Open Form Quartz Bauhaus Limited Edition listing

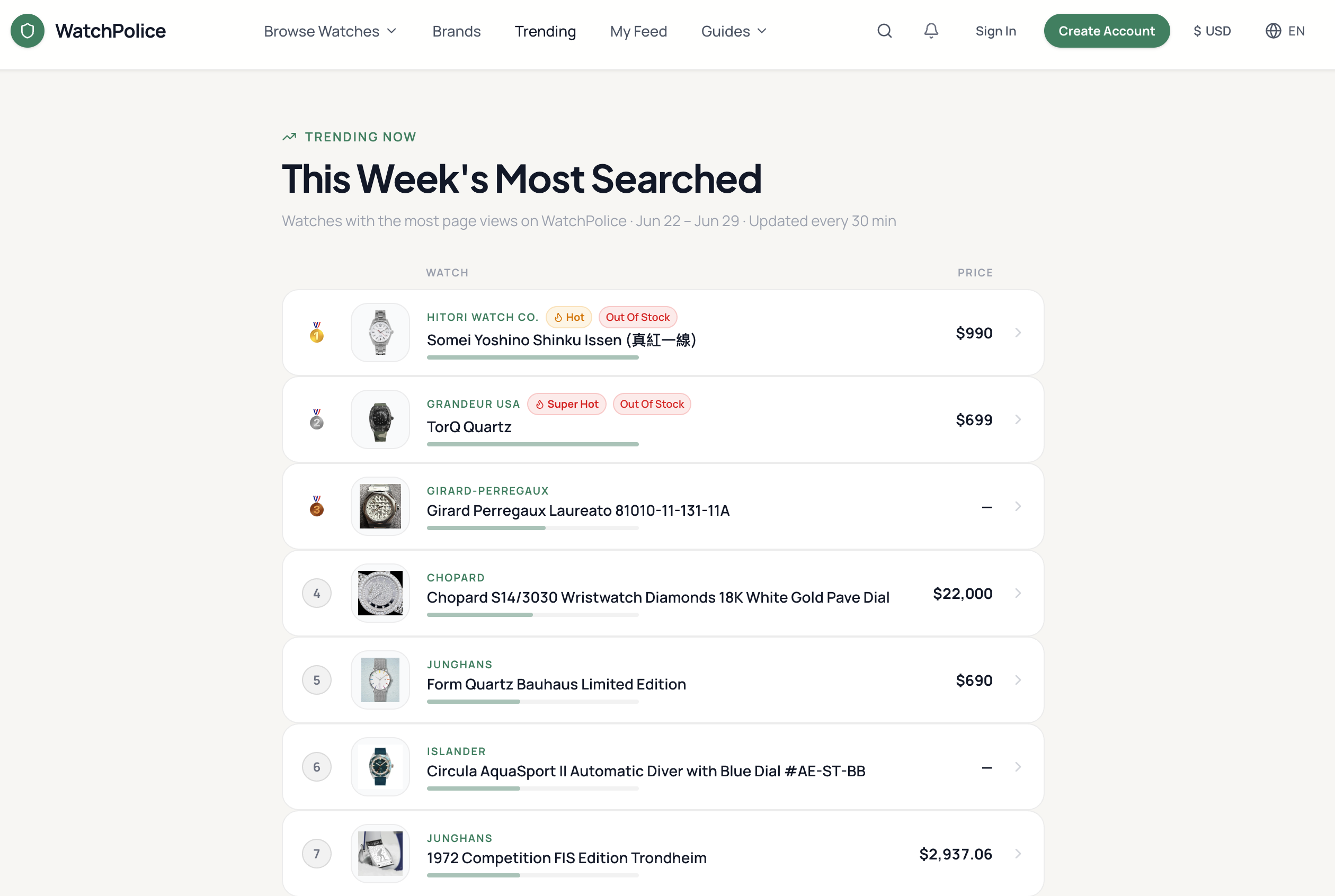tap(663, 680)
